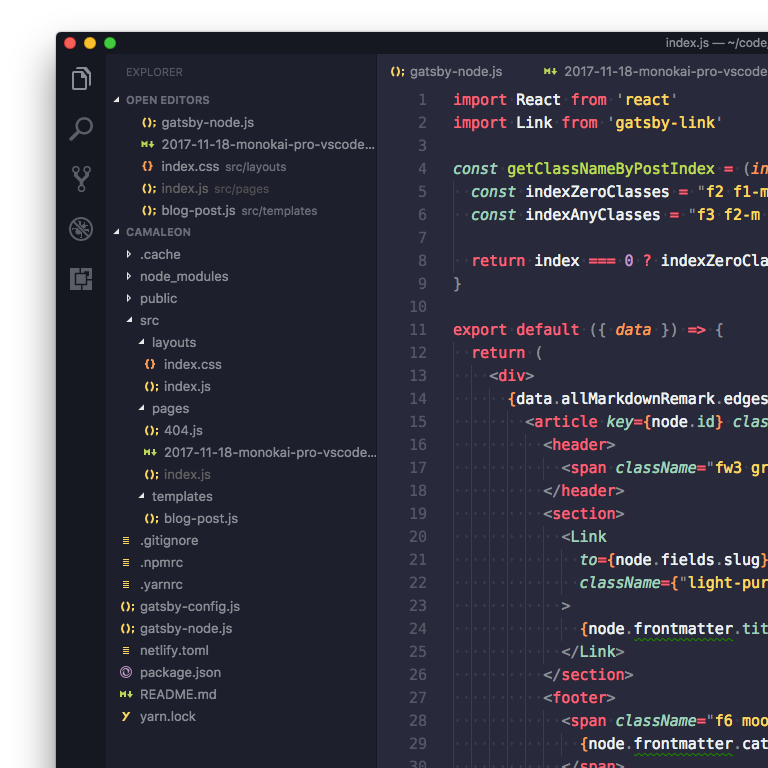
Task: Open the Extensions view
Action: pyautogui.click(x=81, y=279)
